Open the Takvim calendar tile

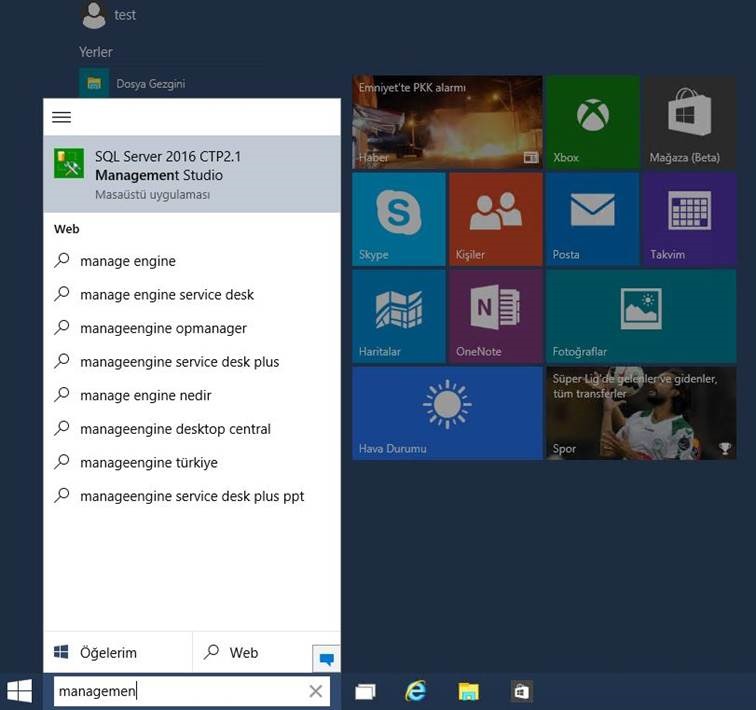[x=689, y=219]
